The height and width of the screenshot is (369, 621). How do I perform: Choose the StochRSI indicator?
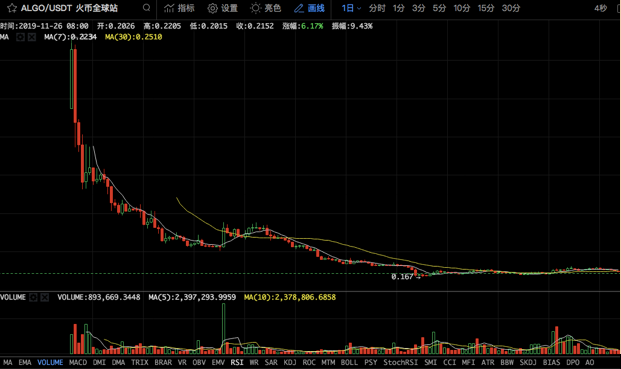point(400,362)
